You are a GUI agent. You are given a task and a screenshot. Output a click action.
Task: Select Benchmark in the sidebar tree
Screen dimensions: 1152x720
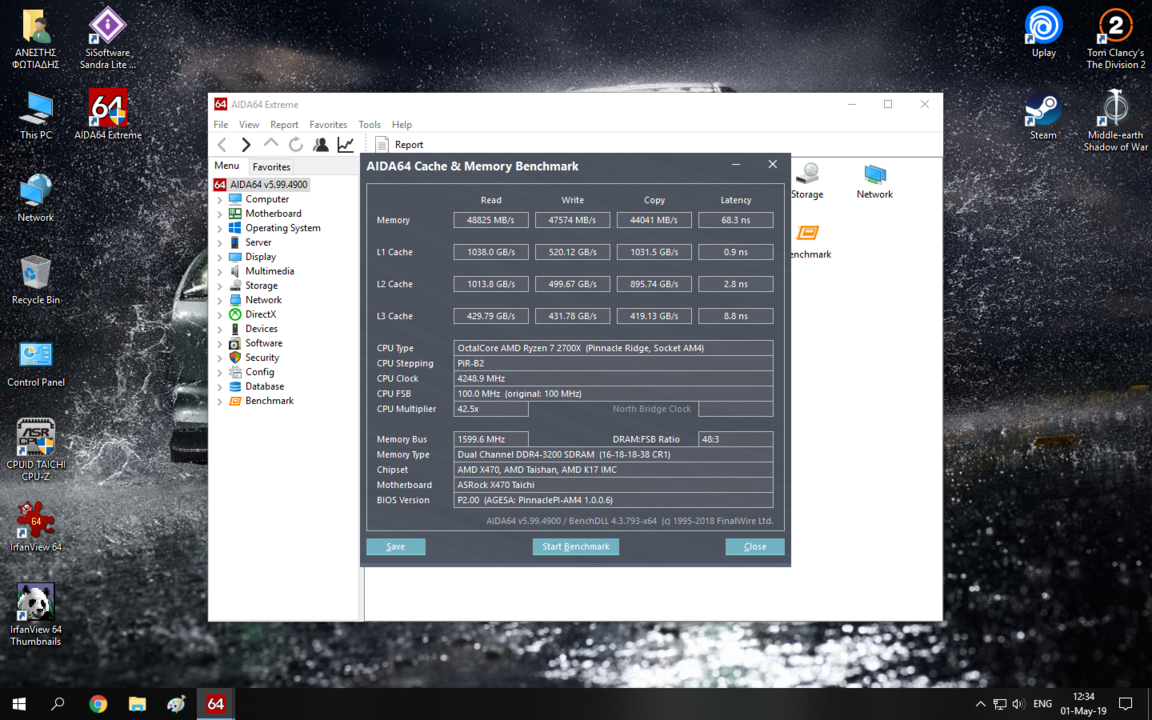(261, 400)
